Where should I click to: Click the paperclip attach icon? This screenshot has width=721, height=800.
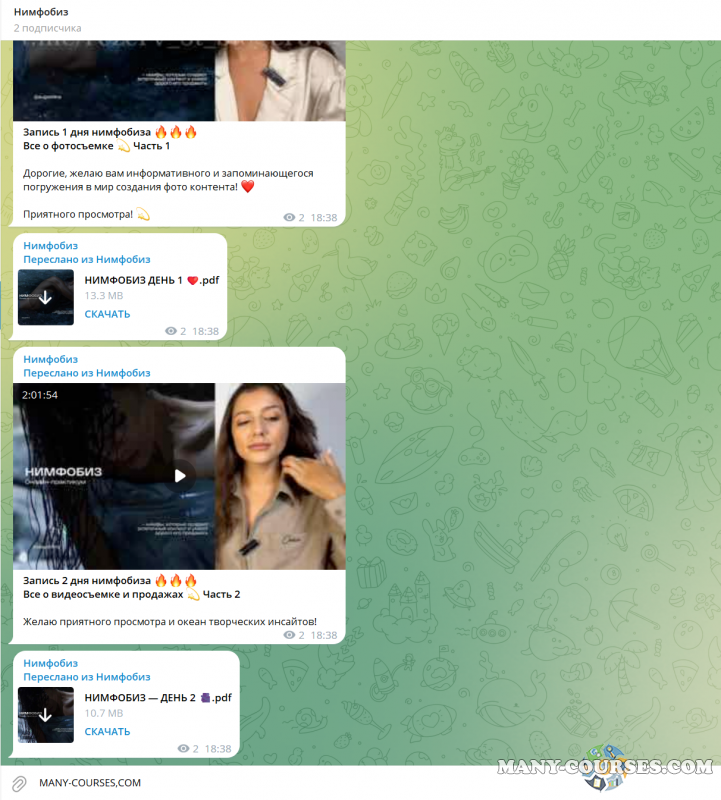click(18, 783)
